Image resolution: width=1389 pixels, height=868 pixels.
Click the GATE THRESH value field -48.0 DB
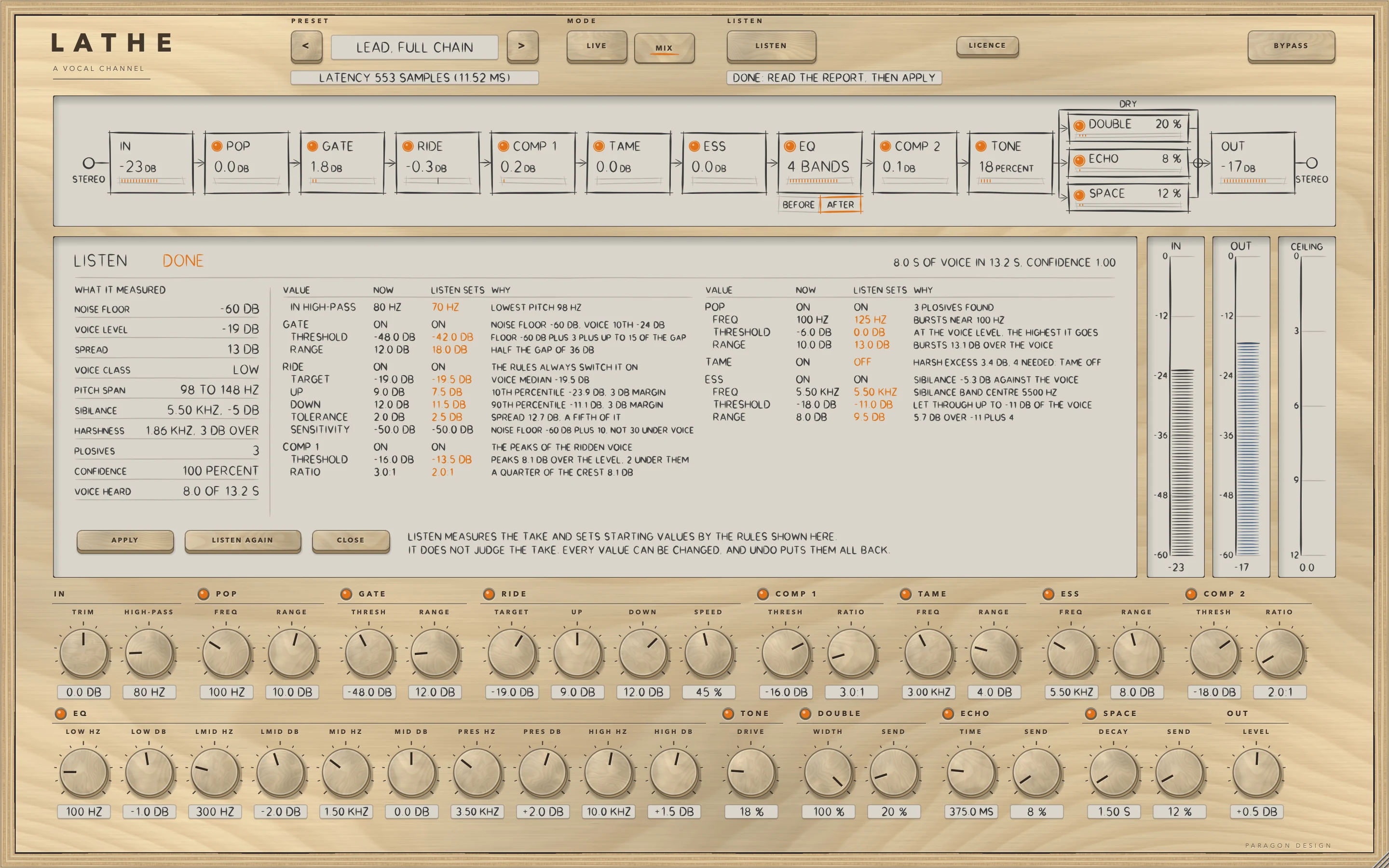369,692
